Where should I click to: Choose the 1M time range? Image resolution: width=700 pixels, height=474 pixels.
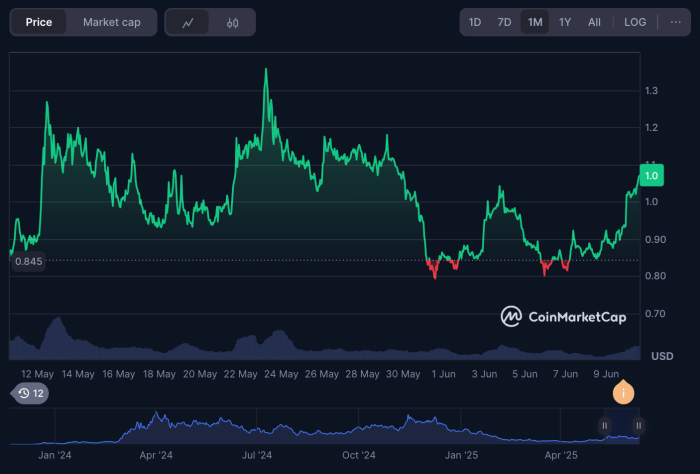(x=535, y=22)
